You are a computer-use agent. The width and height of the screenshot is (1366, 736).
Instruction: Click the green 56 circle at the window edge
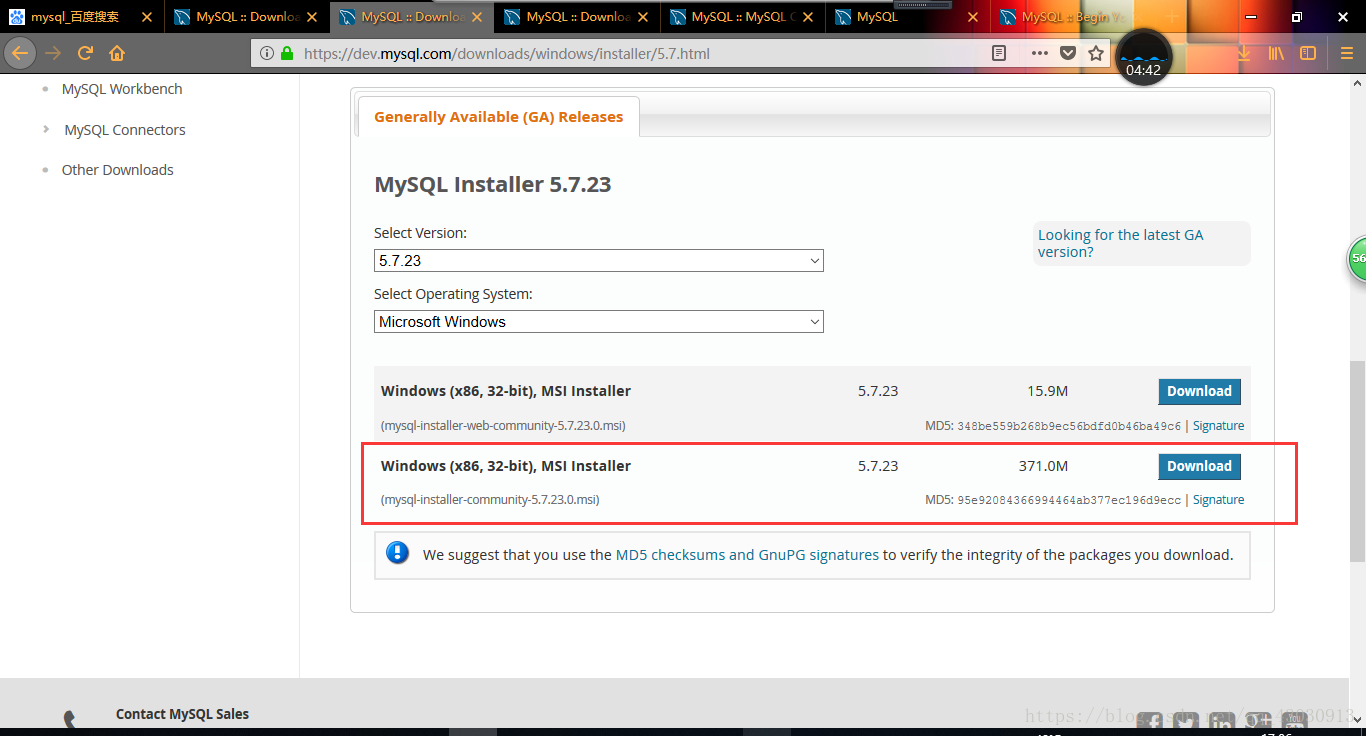1357,258
